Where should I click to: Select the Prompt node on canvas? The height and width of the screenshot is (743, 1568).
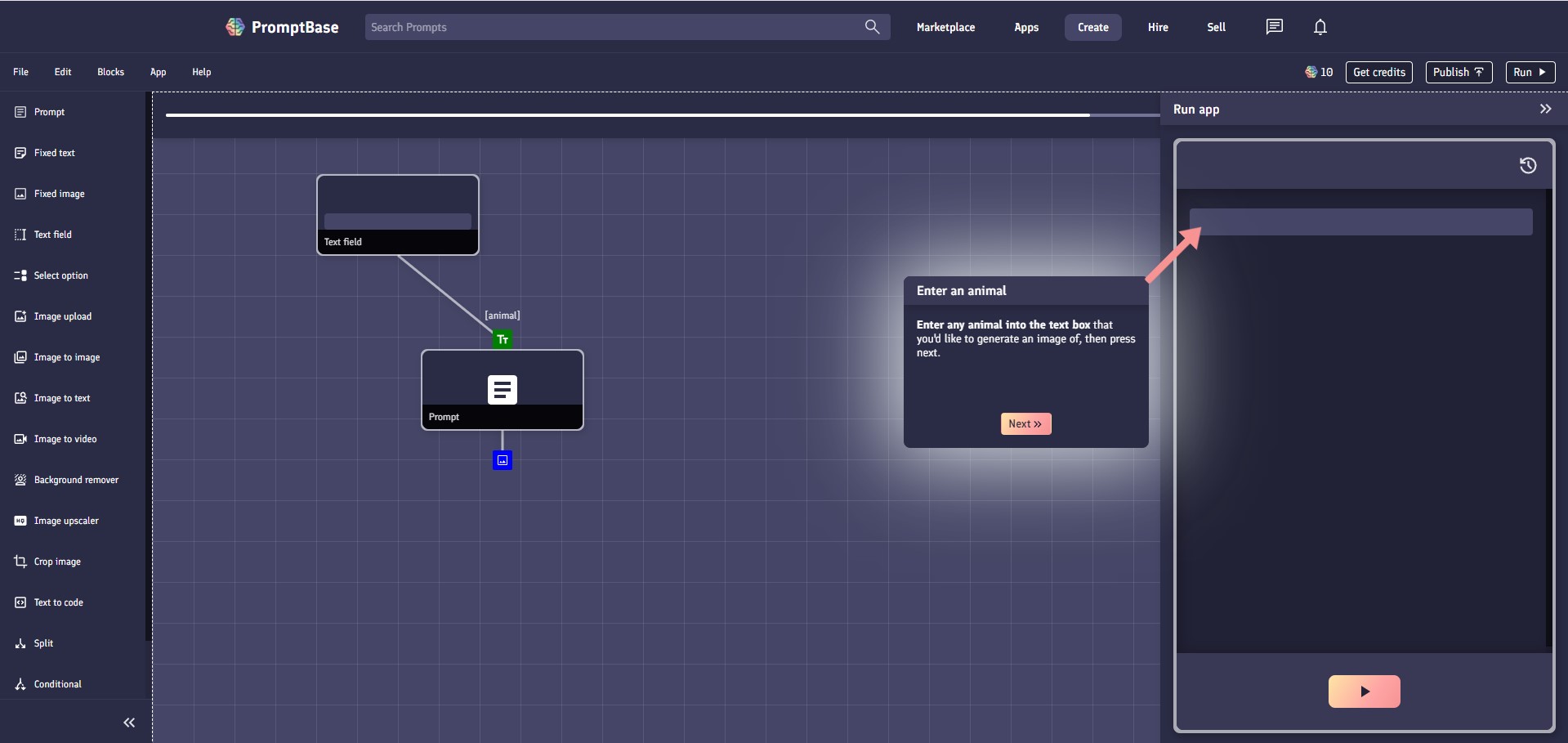(x=503, y=390)
